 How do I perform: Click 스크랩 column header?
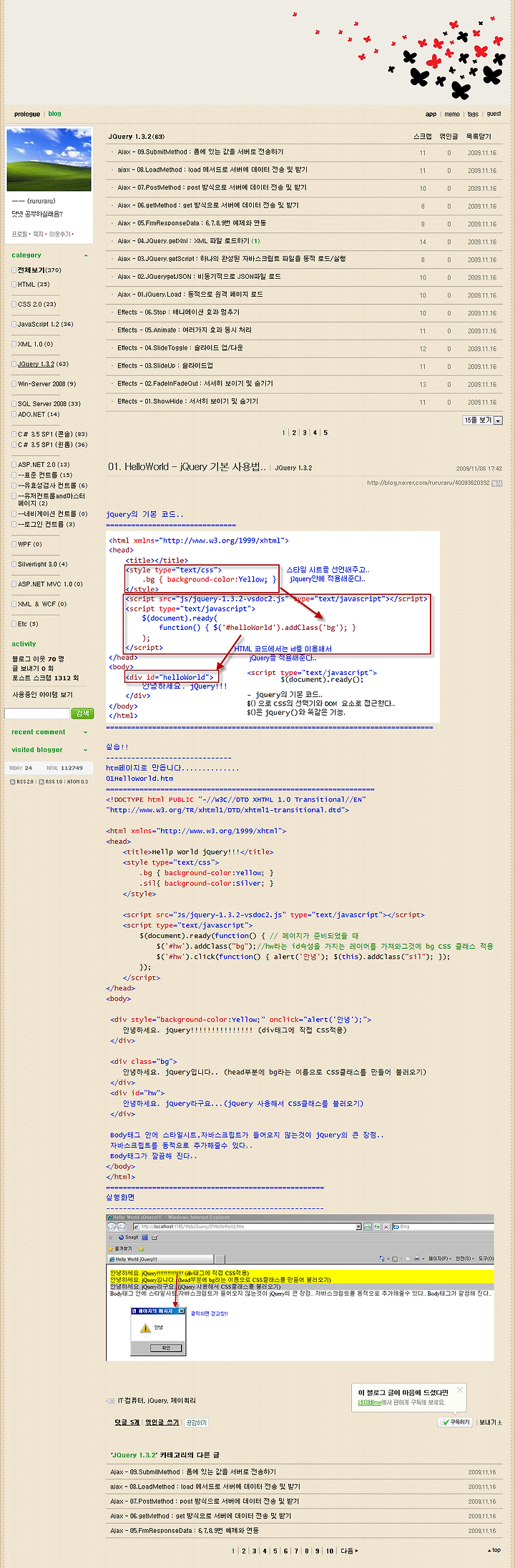coord(423,137)
